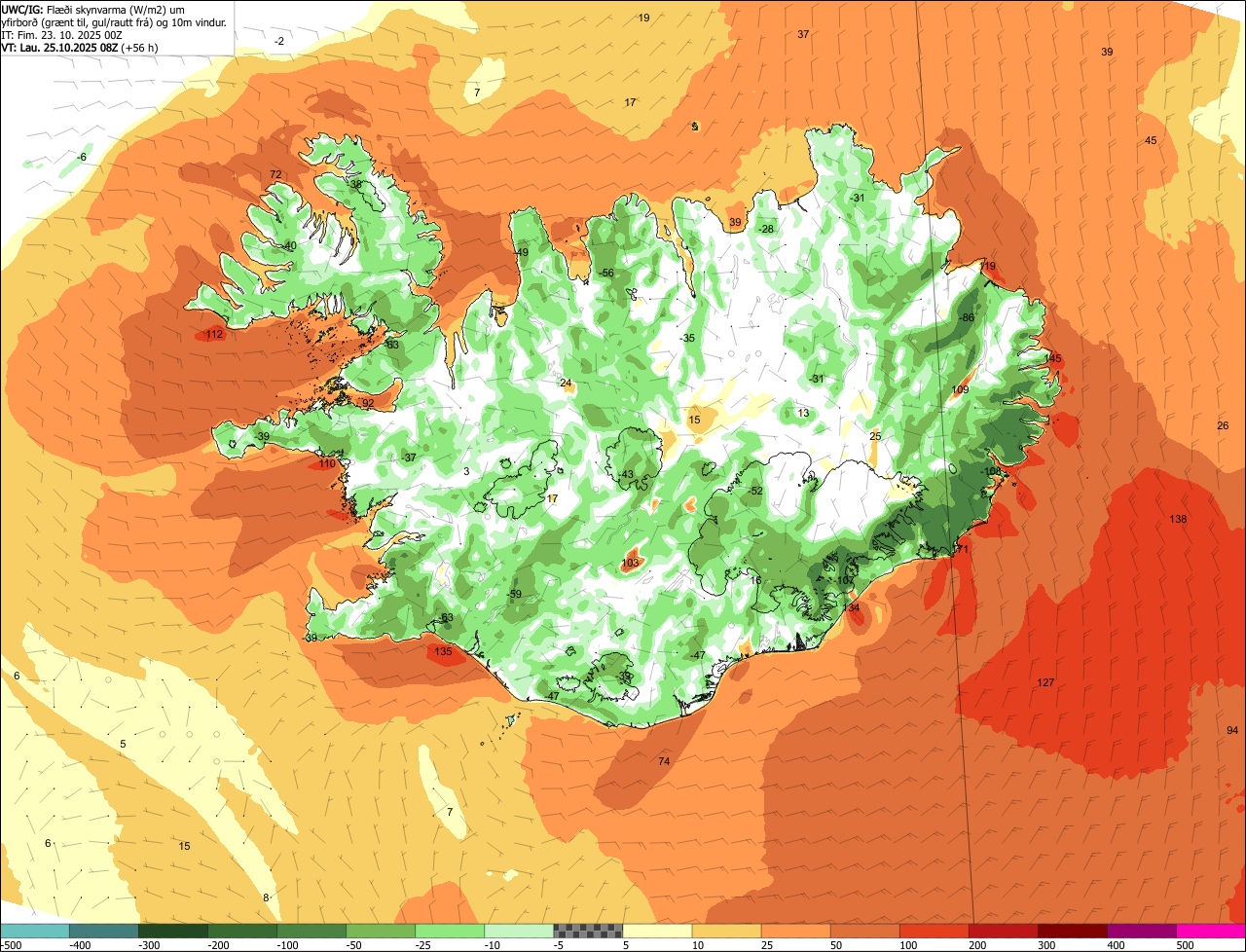The image size is (1246, 952).
Task: Click the map value "92"
Action: (x=368, y=403)
